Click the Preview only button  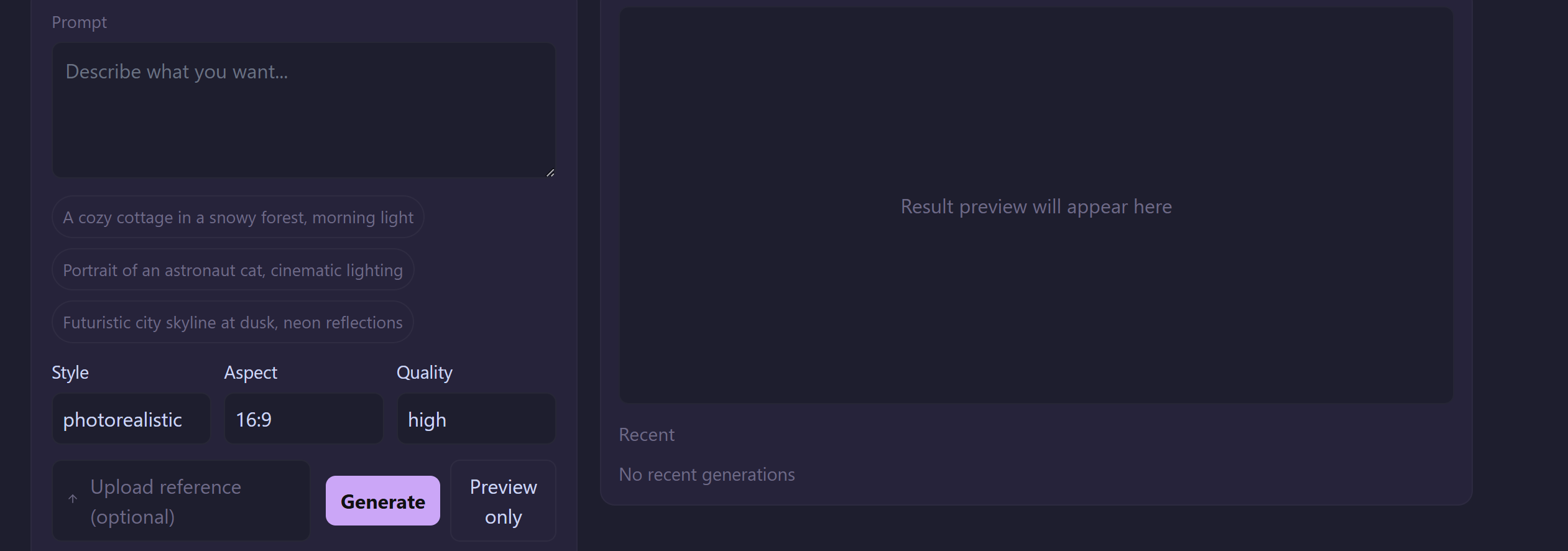(x=503, y=501)
